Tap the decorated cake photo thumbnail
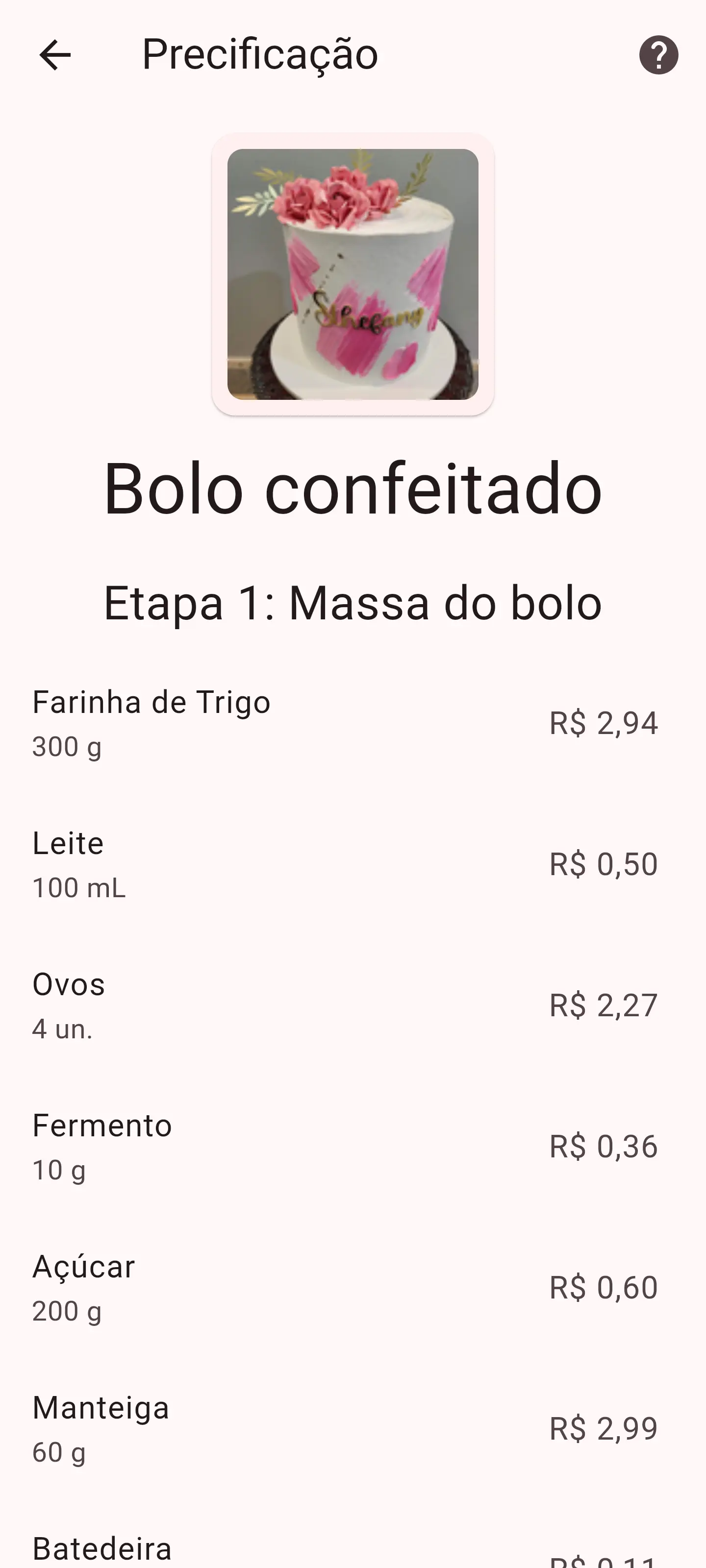This screenshot has height=1568, width=706. [x=353, y=274]
